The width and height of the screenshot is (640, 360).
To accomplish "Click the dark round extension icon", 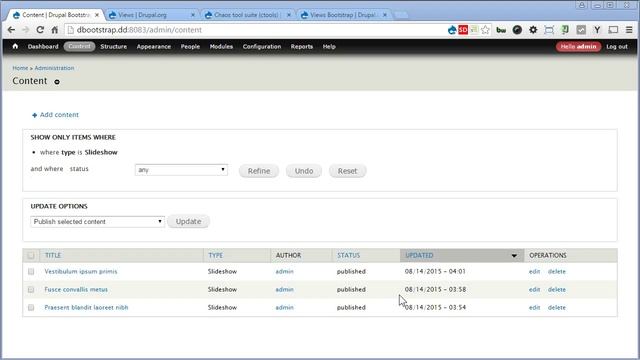I will 517,30.
